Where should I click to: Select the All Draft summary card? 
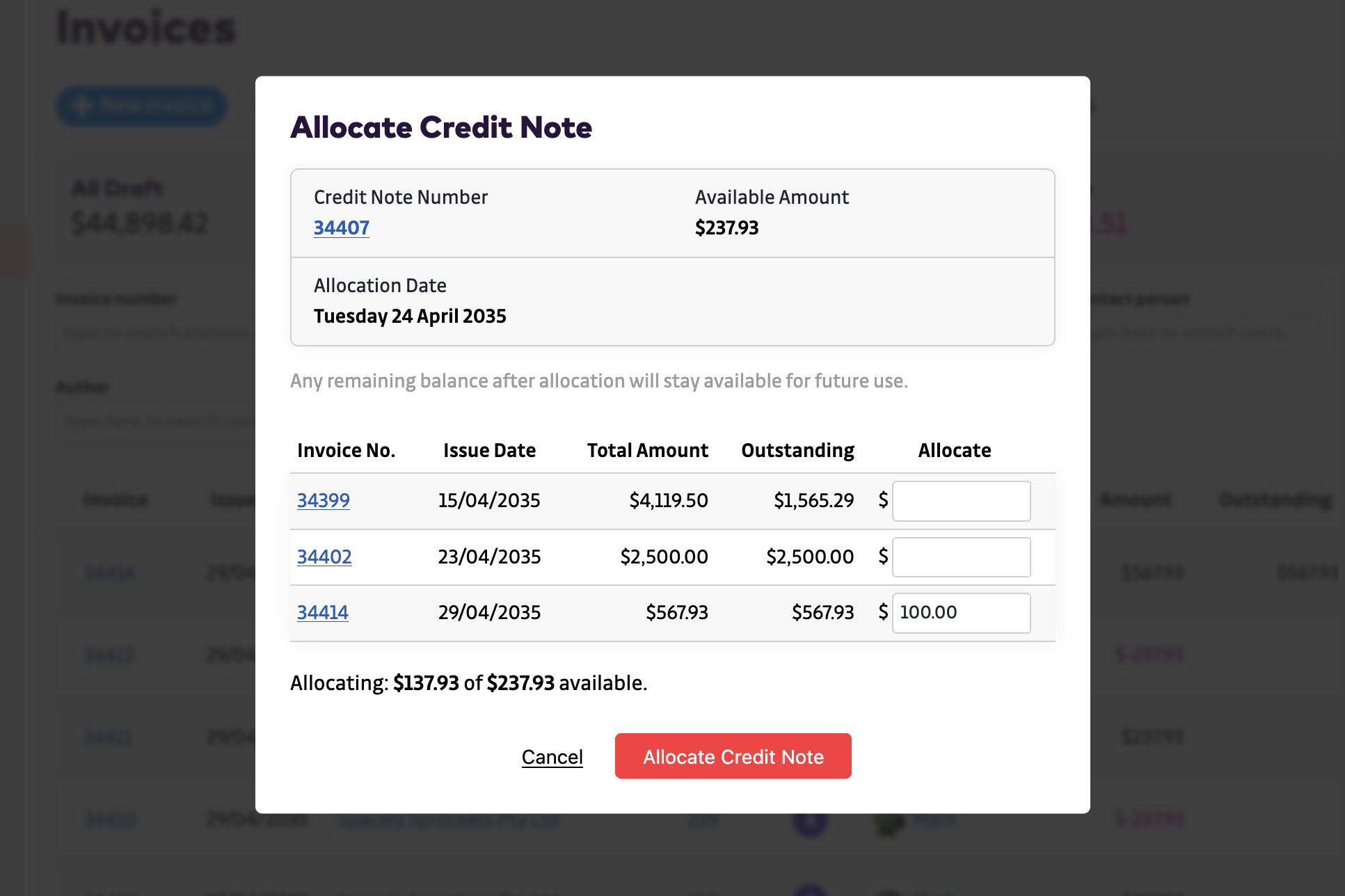tap(139, 209)
